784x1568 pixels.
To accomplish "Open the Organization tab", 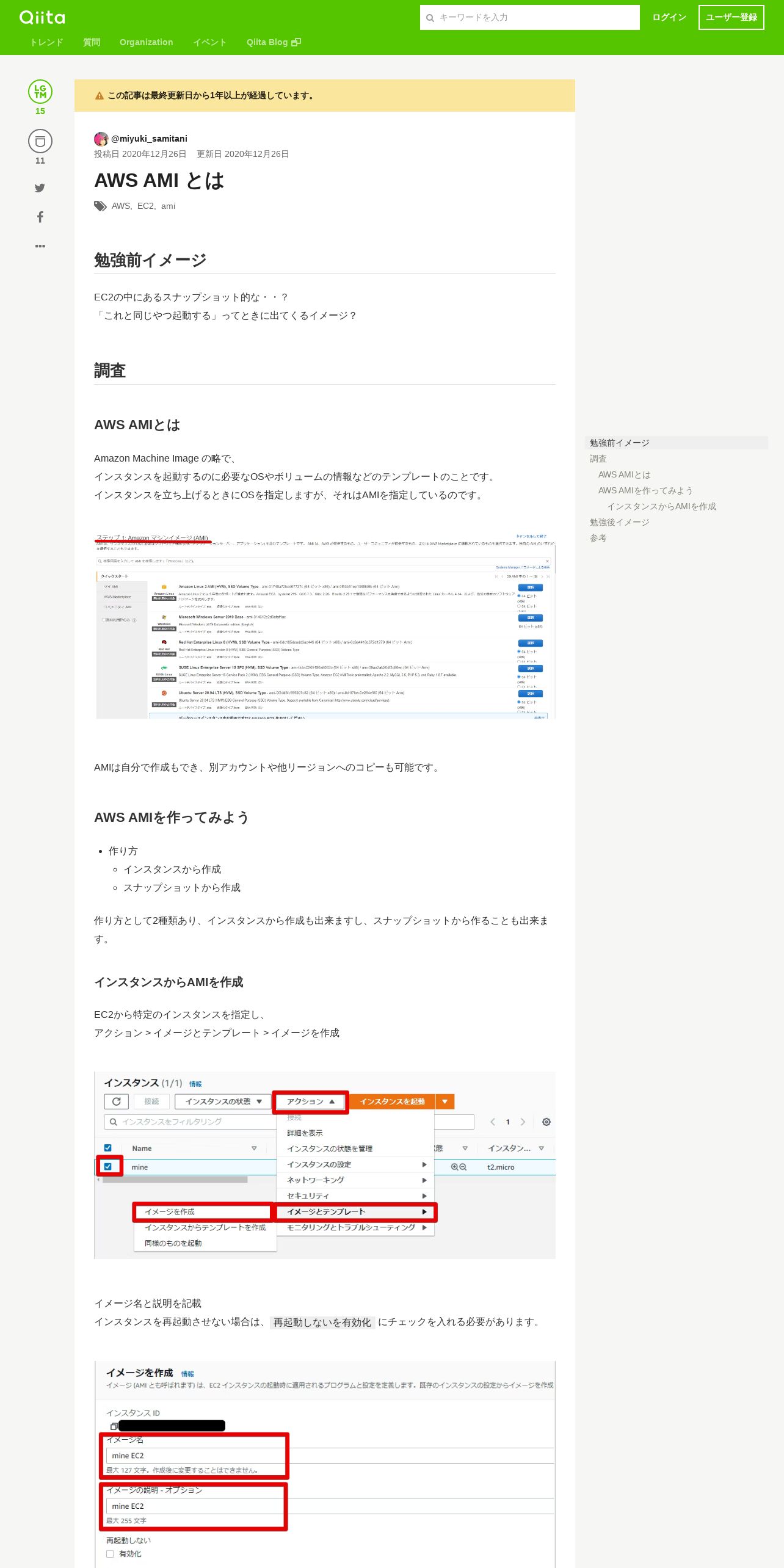I will [x=146, y=42].
